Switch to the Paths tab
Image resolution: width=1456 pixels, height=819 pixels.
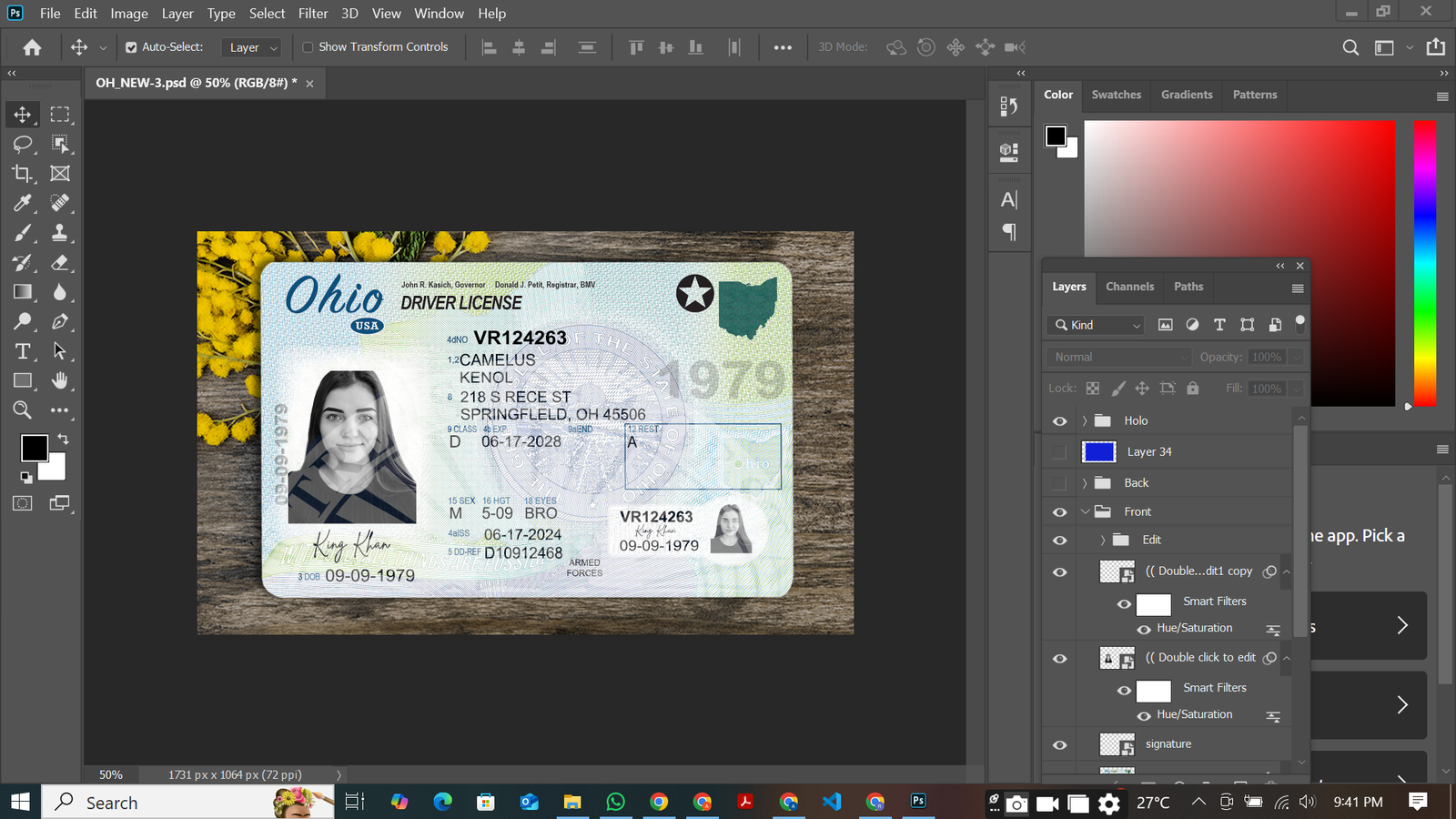tap(1188, 287)
